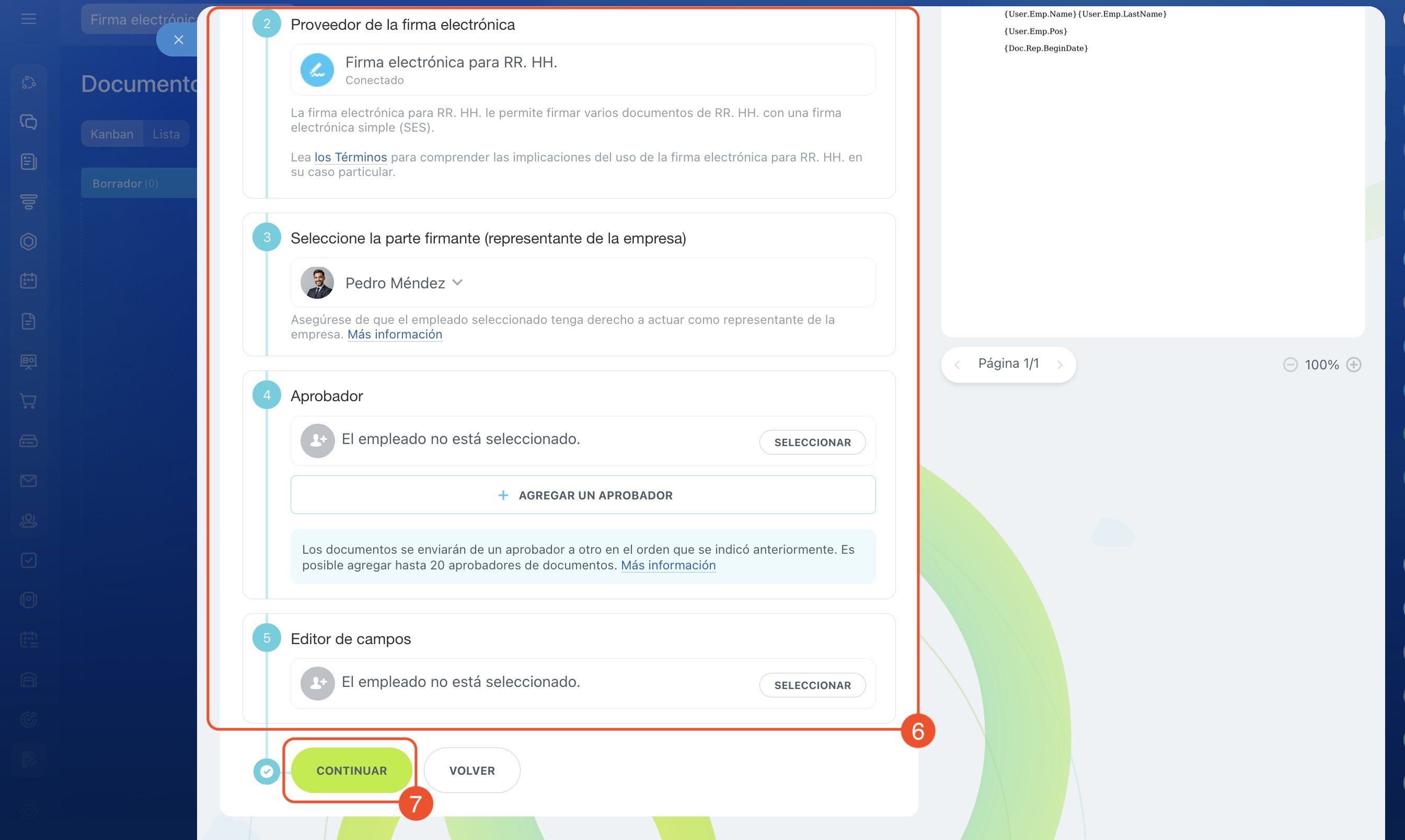Click Seleccionar in Editor de campos

tap(812, 685)
